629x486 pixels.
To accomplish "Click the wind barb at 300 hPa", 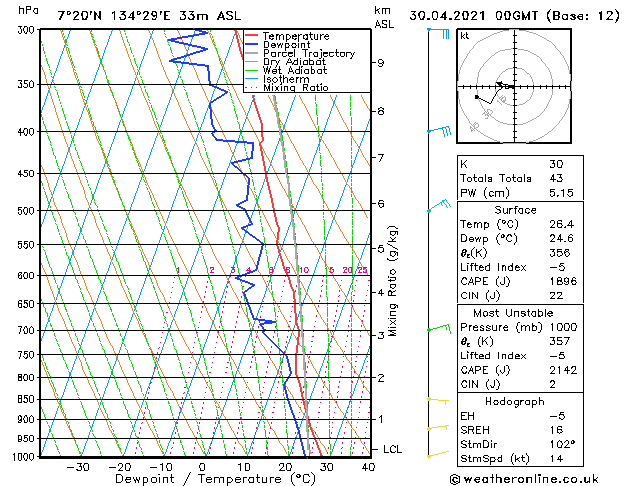I will click(438, 33).
